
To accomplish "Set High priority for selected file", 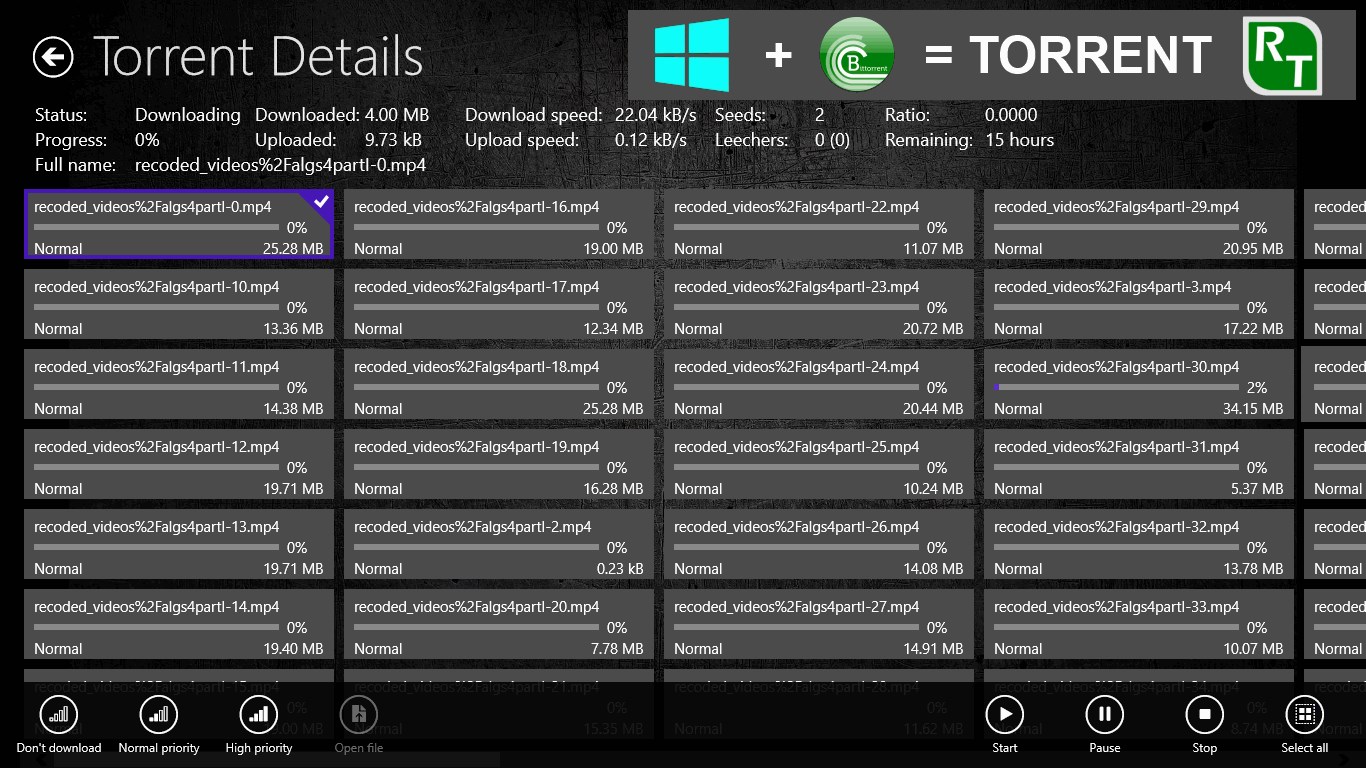I will [x=259, y=715].
